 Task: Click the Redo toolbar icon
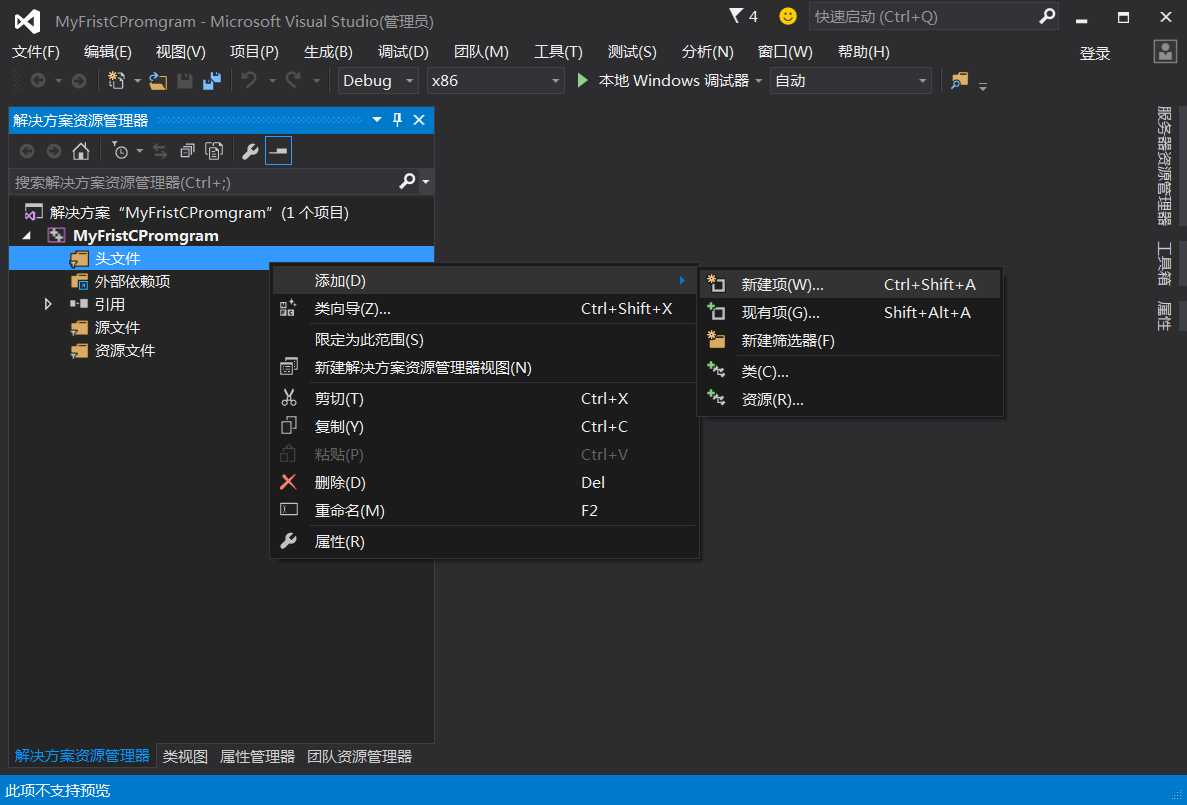click(x=293, y=80)
